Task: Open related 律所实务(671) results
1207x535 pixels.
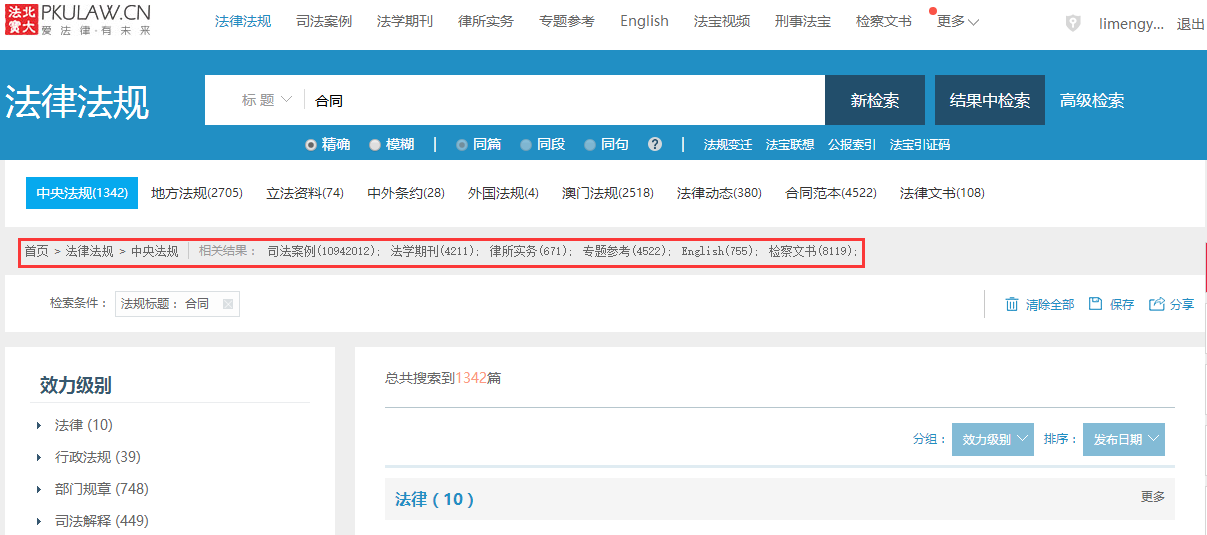Action: [530, 251]
